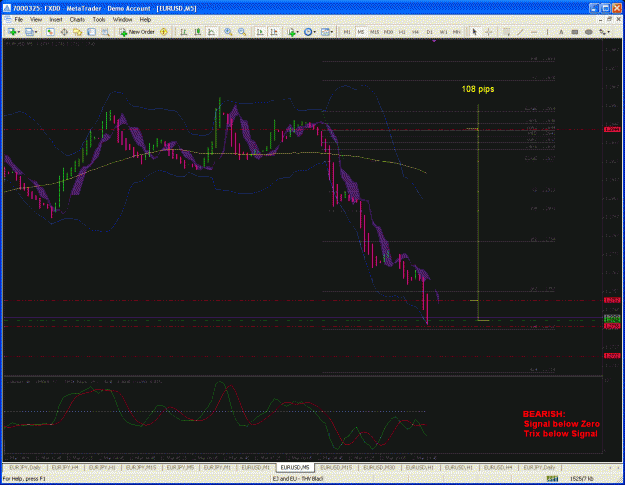The image size is (625, 485).
Task: Select the MN timeframe button
Action: coord(457,32)
